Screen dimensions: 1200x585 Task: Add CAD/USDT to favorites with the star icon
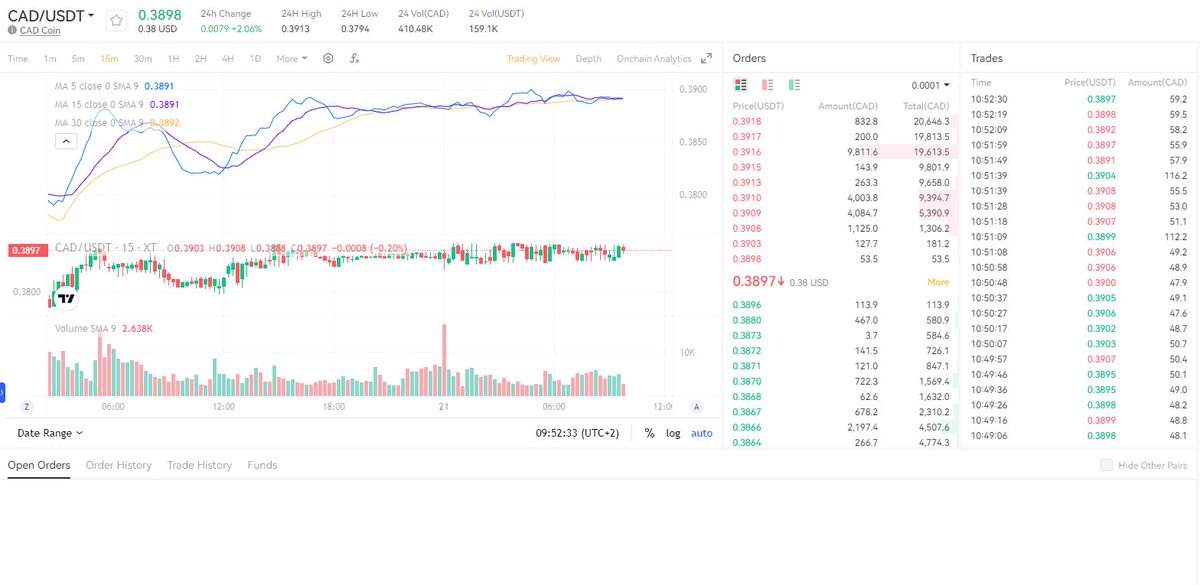pyautogui.click(x=117, y=20)
